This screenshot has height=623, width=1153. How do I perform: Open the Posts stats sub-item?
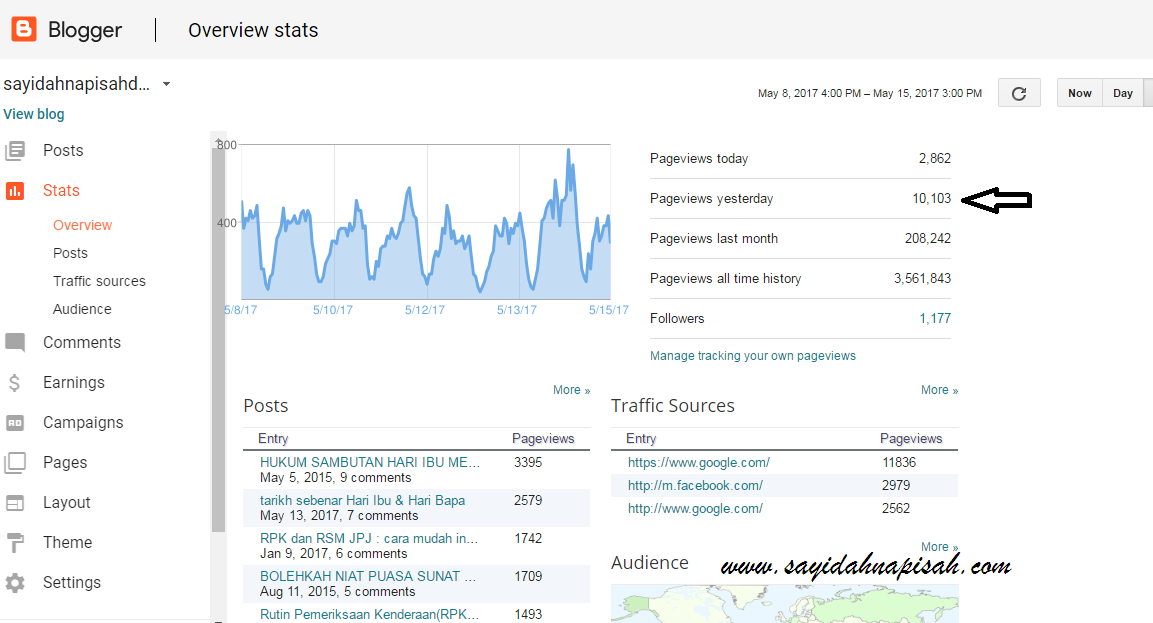71,253
